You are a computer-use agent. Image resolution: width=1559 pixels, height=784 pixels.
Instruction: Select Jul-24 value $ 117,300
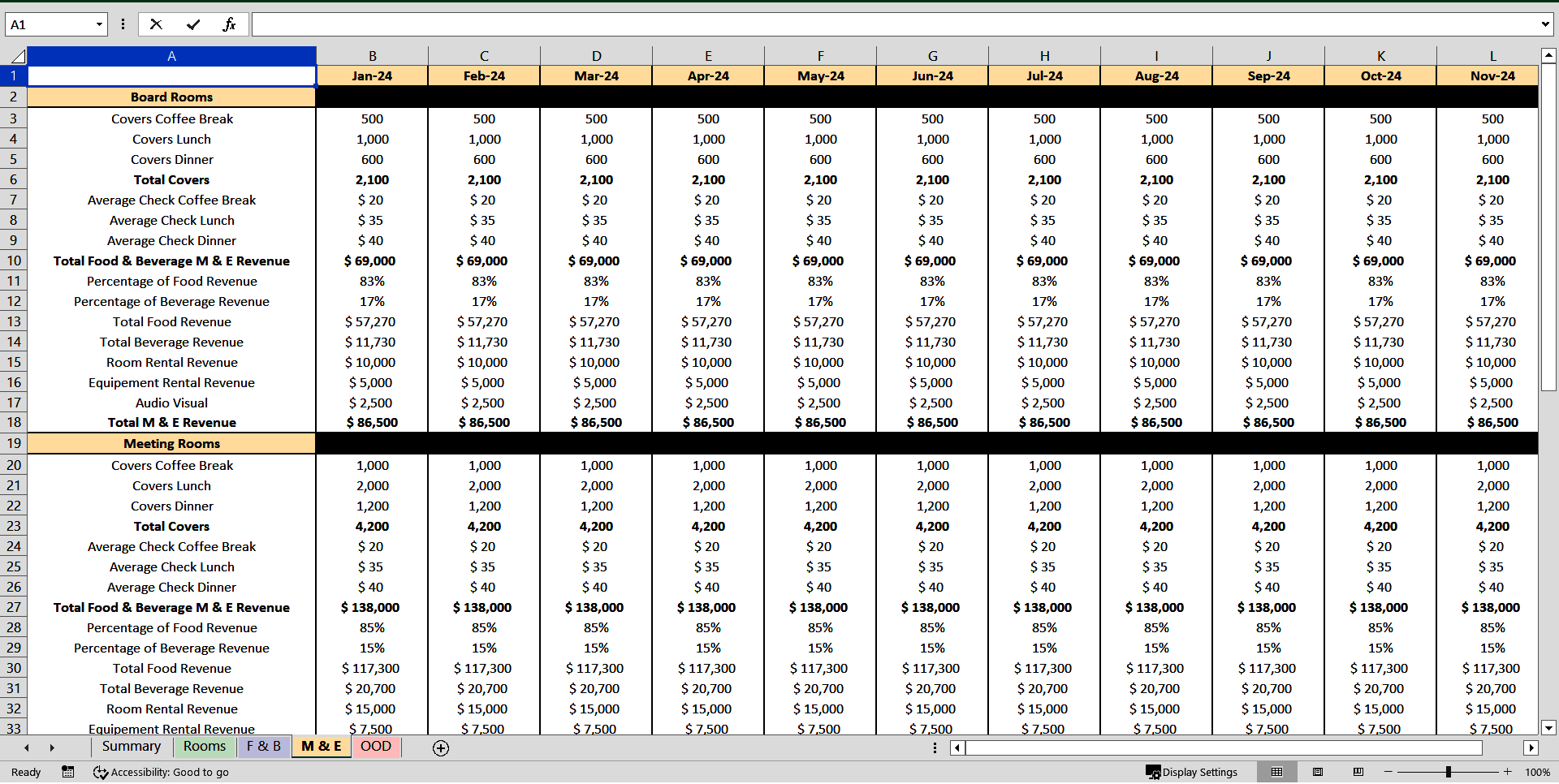point(1044,668)
